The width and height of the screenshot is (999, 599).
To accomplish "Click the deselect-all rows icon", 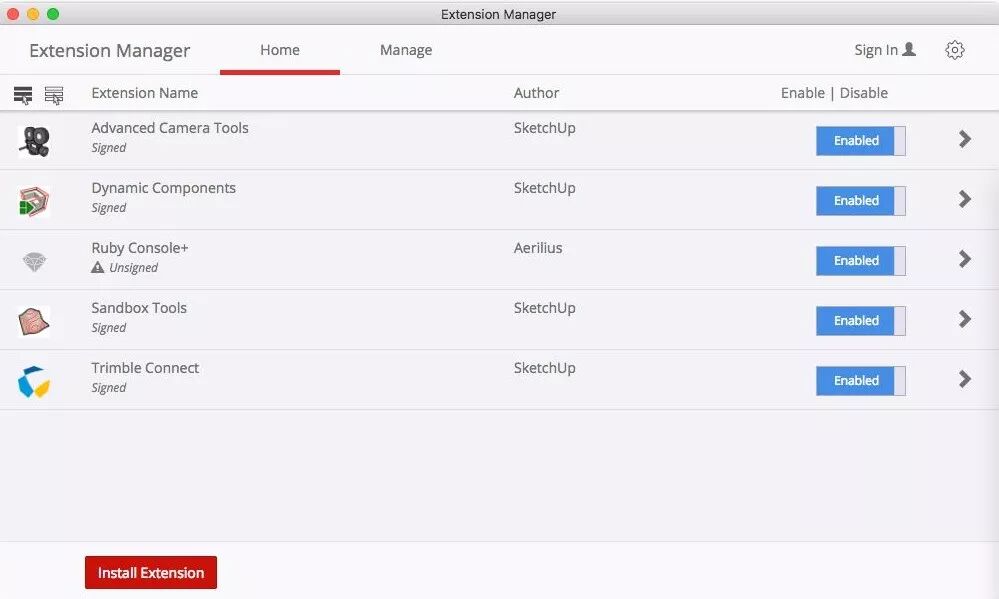I will [x=54, y=95].
